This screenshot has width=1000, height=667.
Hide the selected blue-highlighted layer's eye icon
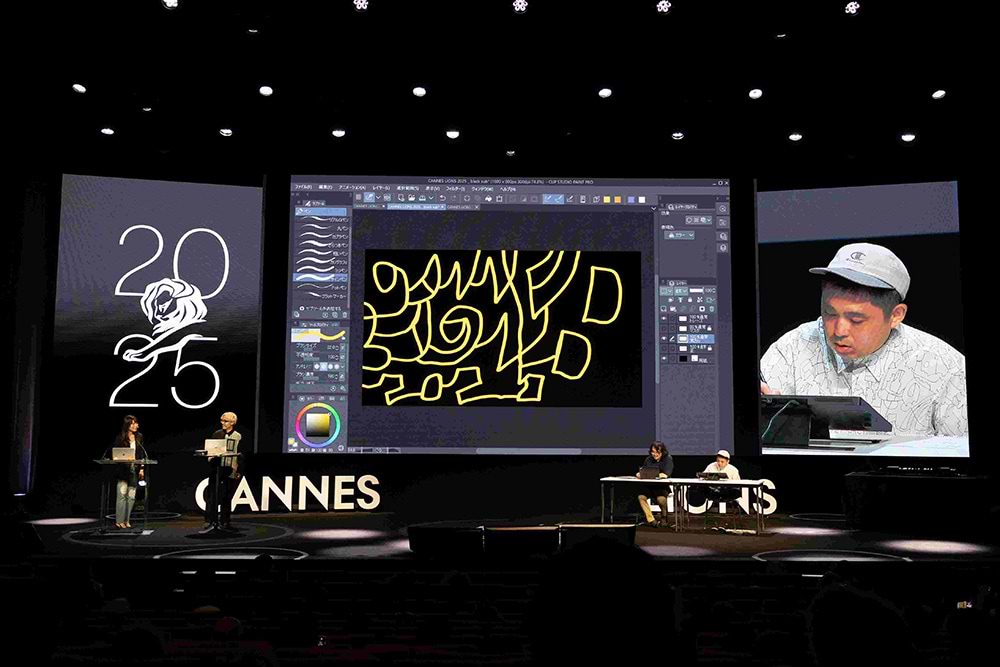[x=663, y=339]
